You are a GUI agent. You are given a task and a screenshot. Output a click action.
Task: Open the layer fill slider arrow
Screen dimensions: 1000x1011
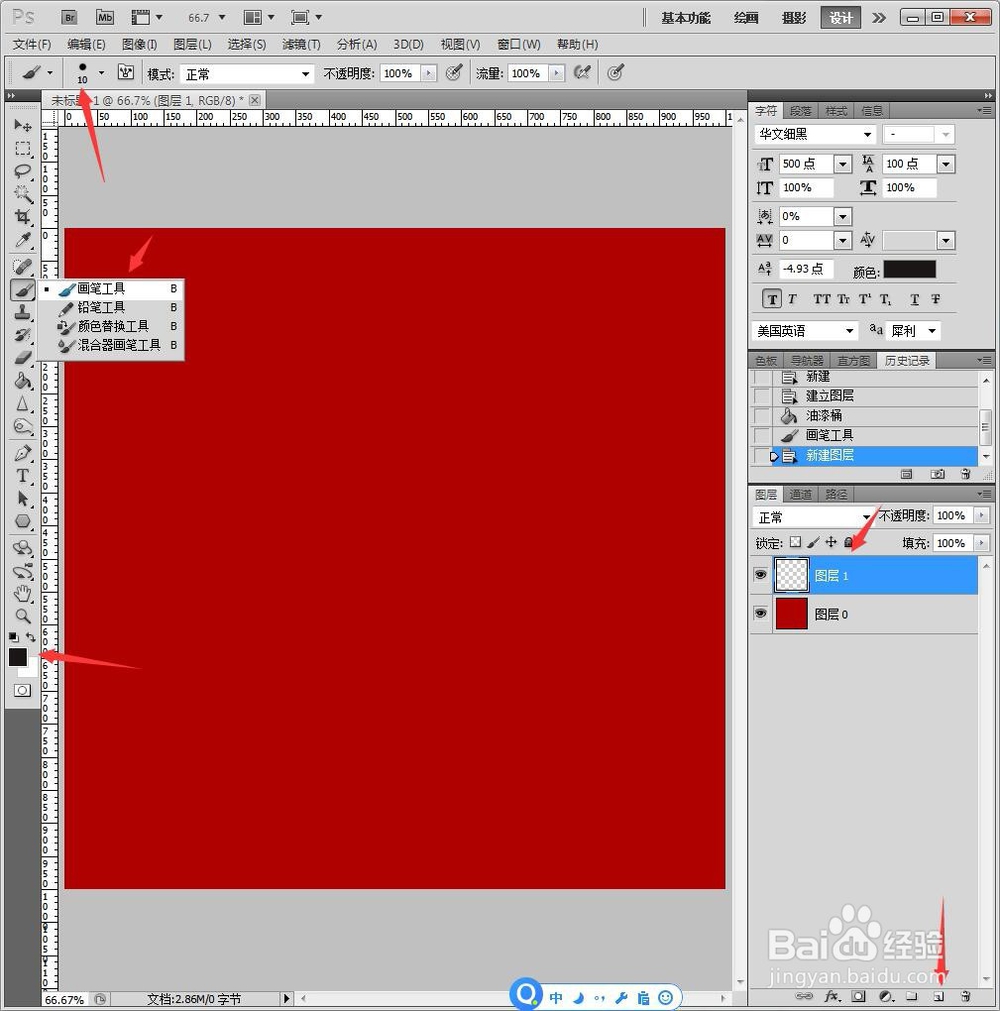[981, 543]
